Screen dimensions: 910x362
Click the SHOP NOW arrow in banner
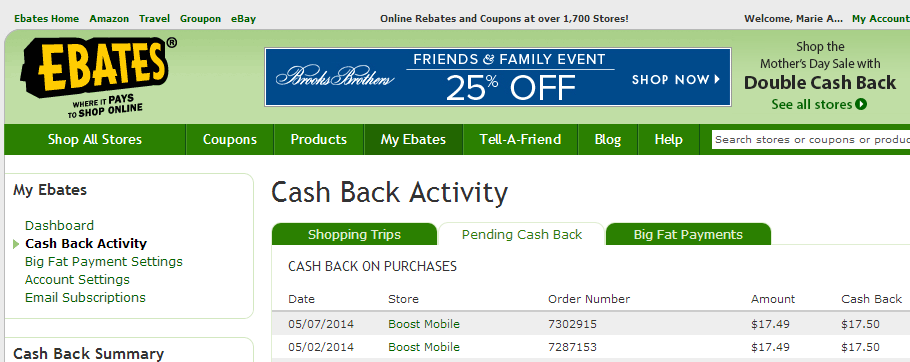(717, 79)
